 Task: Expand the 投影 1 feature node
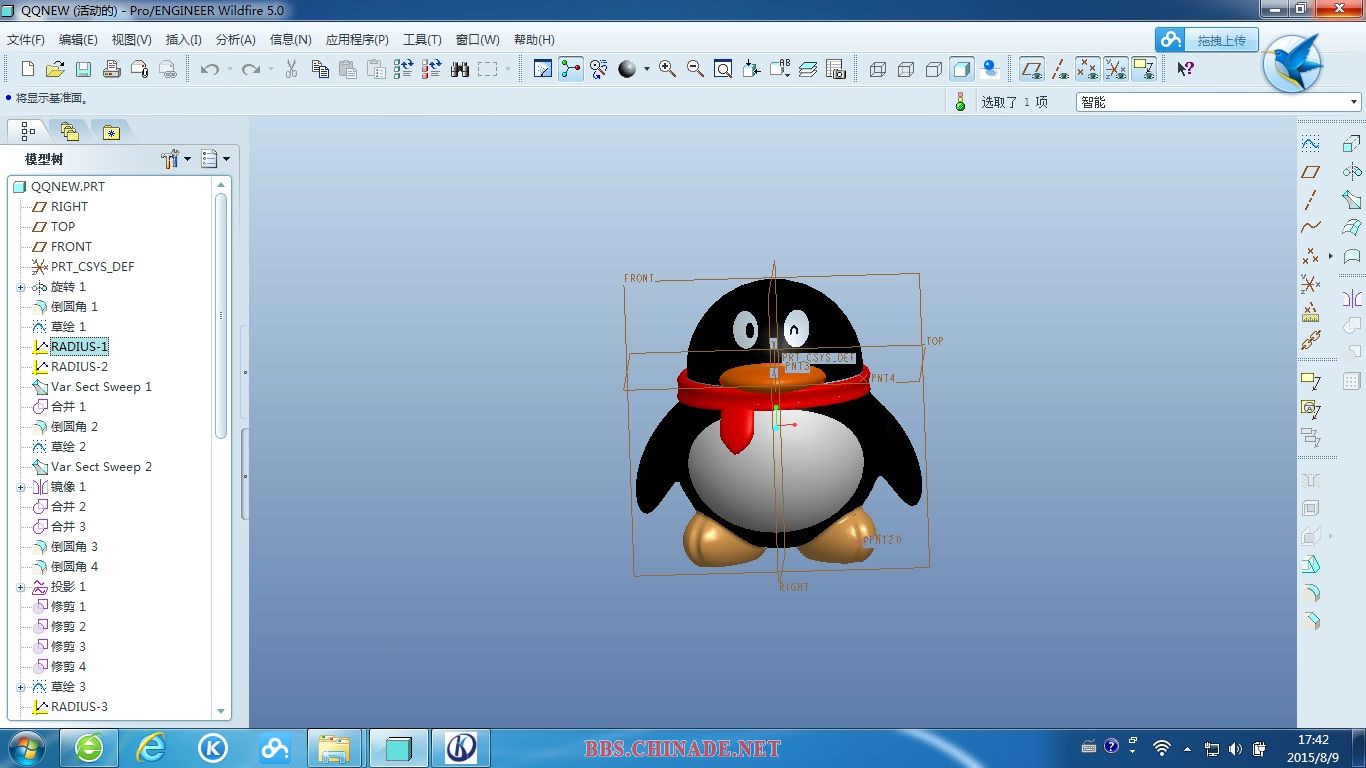[x=21, y=587]
